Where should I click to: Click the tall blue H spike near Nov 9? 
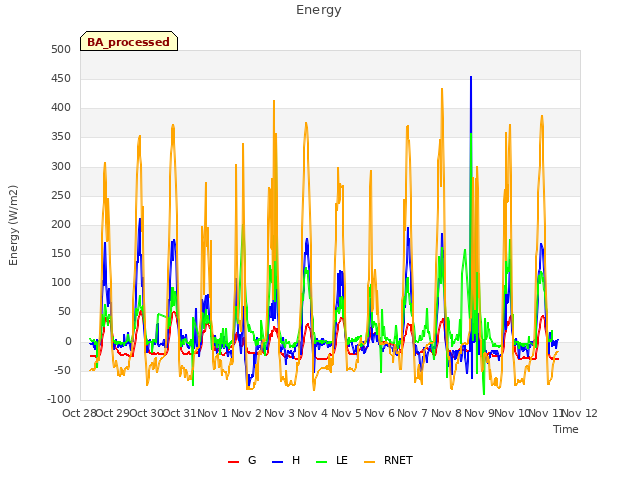coord(471,106)
